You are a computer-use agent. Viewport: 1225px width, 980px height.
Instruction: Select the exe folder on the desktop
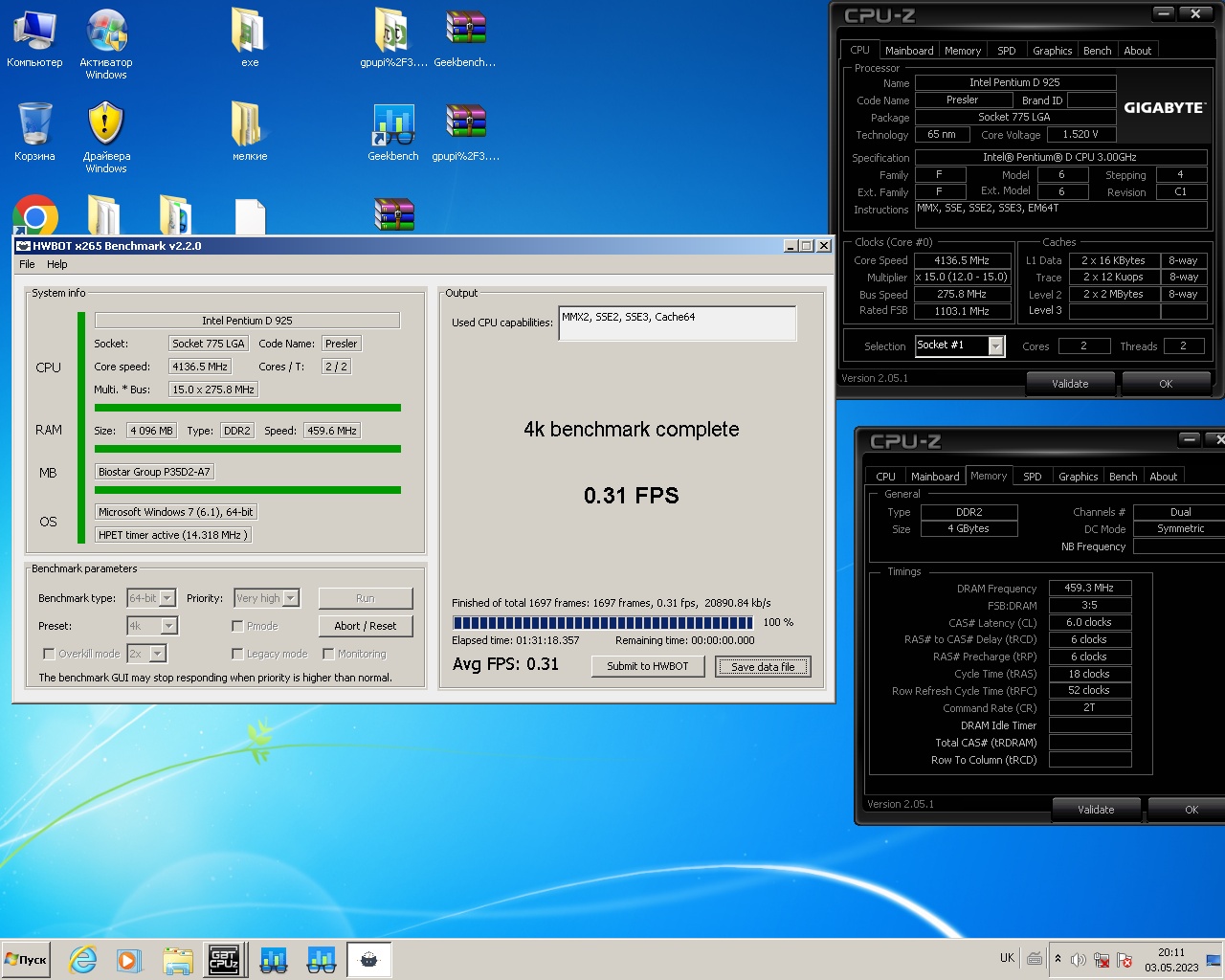pyautogui.click(x=249, y=38)
